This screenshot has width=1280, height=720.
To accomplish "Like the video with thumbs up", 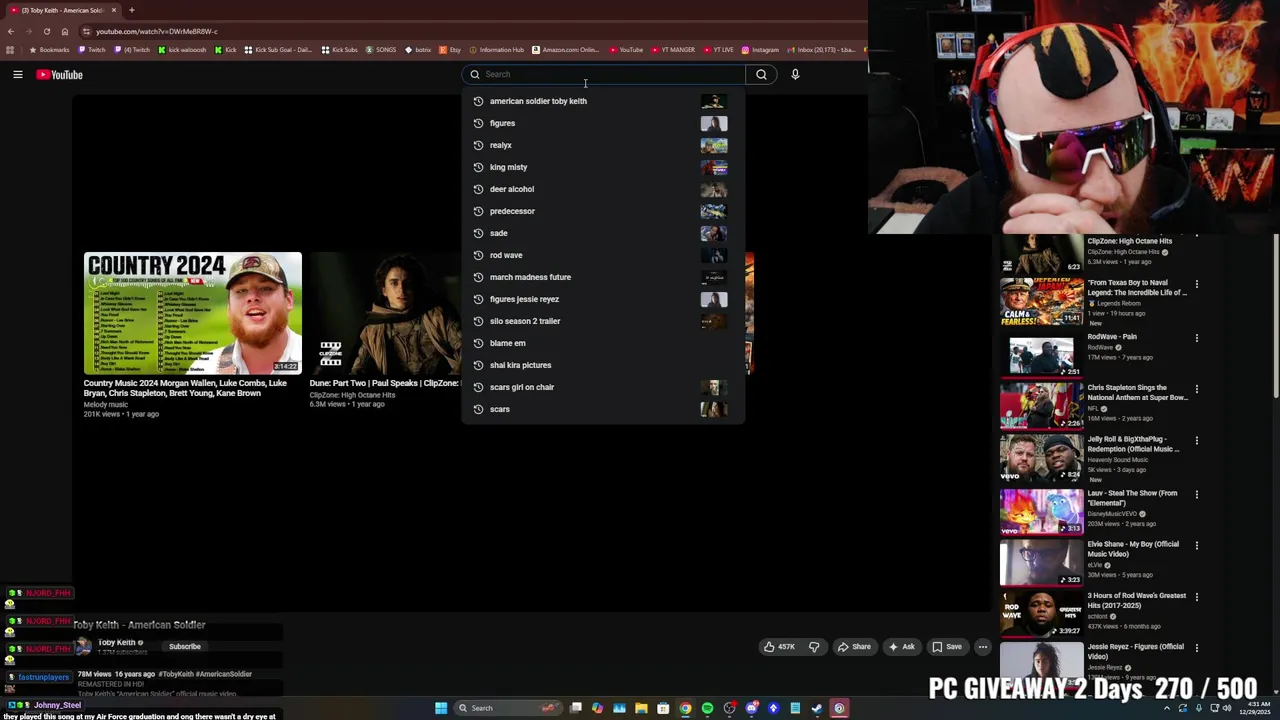I will (778, 647).
